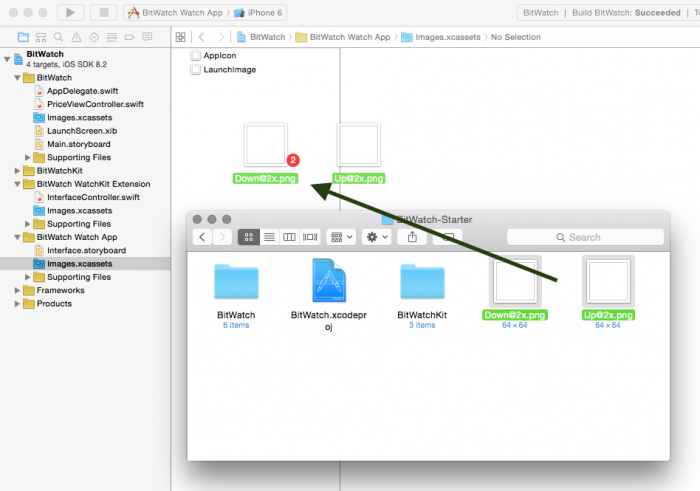Select the AppIcon asset
This screenshot has width=700, height=491.
point(213,55)
